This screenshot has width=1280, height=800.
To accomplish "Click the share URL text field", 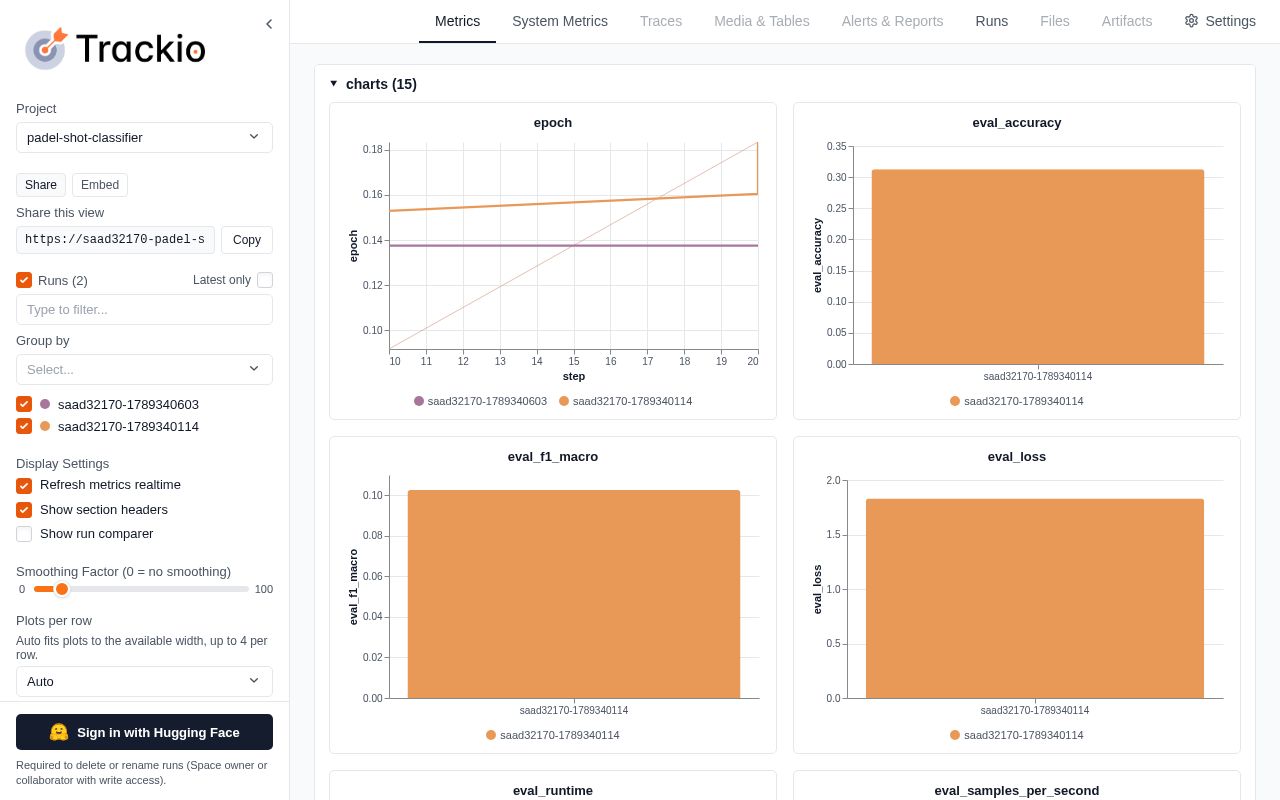I will tap(115, 240).
